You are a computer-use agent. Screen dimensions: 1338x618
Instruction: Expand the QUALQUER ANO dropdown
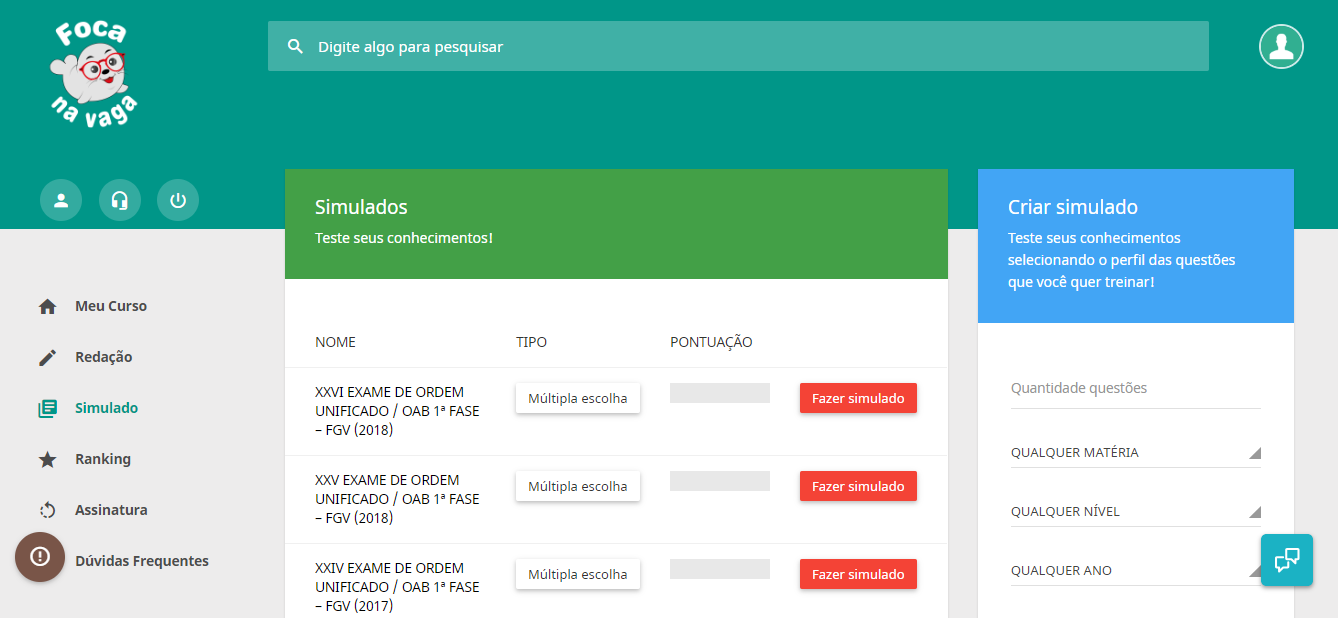click(1135, 570)
